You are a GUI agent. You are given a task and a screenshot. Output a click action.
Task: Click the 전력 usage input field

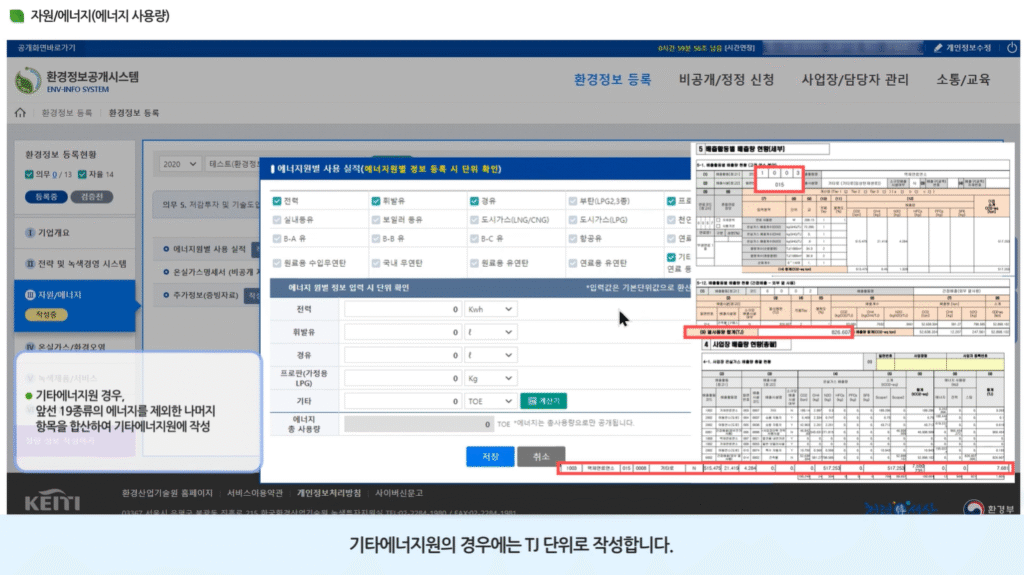tap(403, 310)
